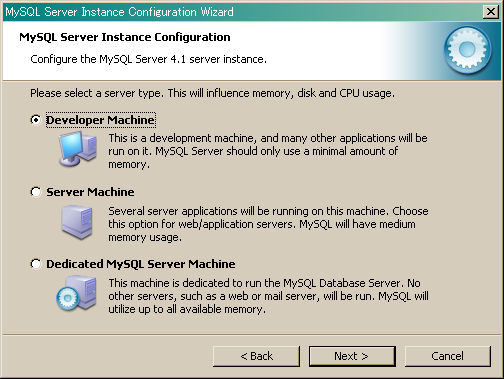Click the wizard title bar text
The height and width of the screenshot is (379, 504).
pos(119,12)
